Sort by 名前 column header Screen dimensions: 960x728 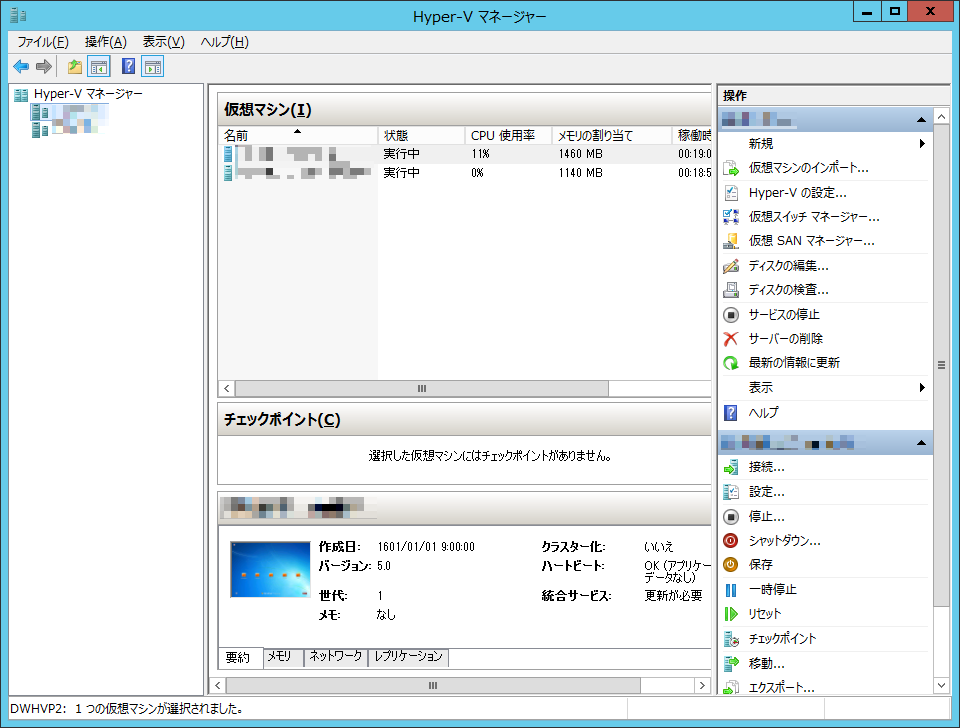coord(298,135)
